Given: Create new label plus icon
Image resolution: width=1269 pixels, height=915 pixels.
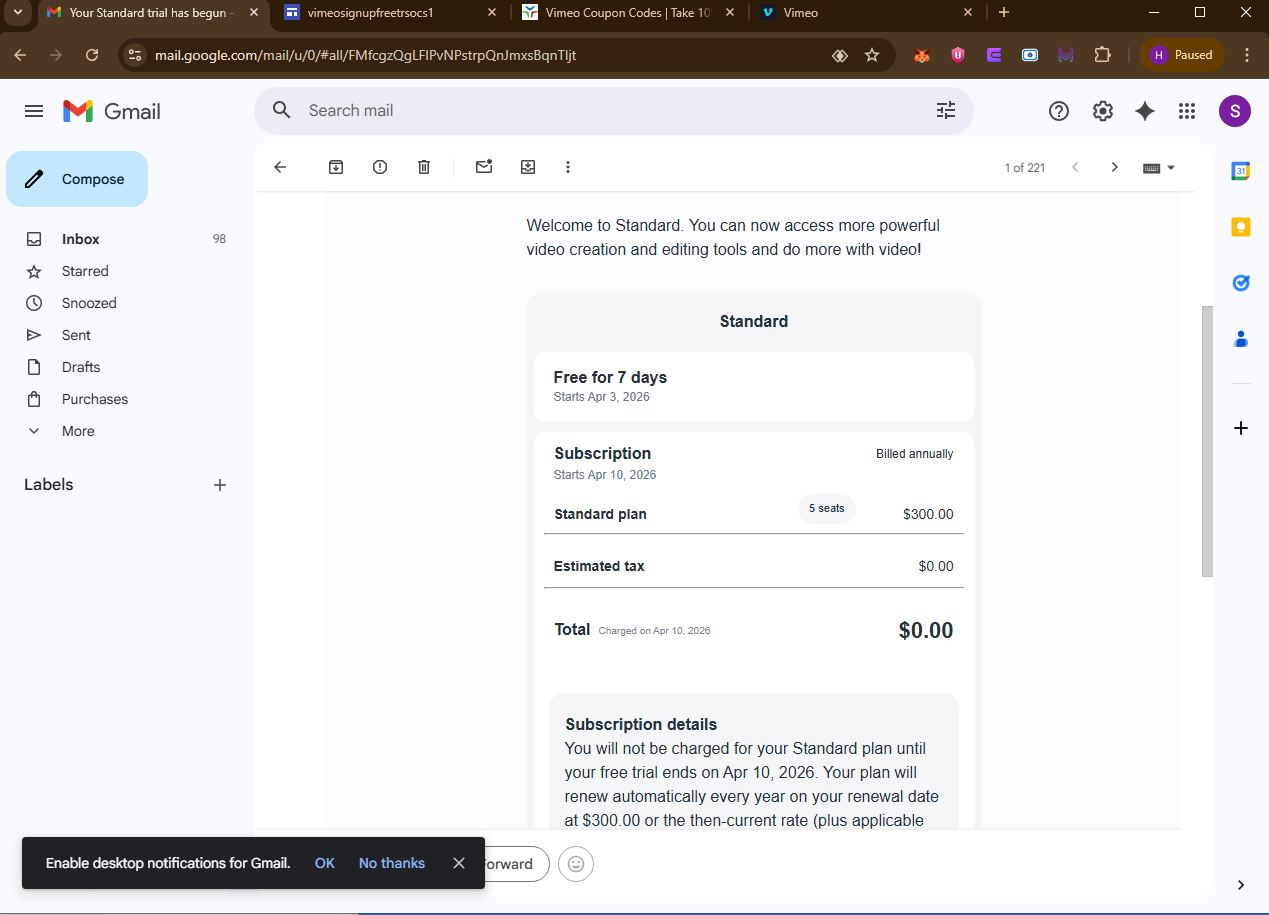Looking at the screenshot, I should (220, 485).
